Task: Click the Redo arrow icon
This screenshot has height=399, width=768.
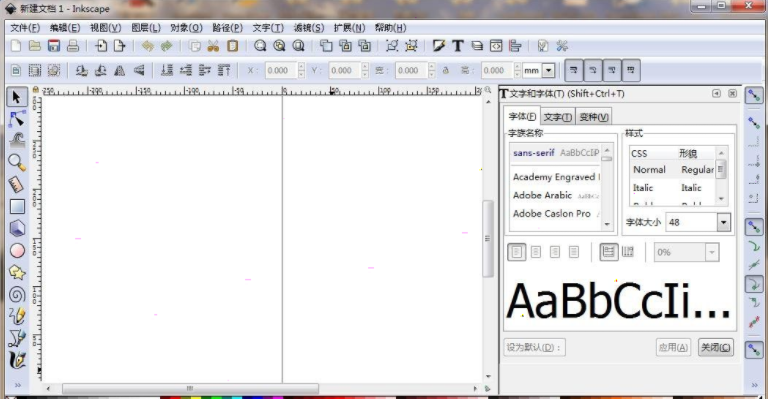Action: 167,46
